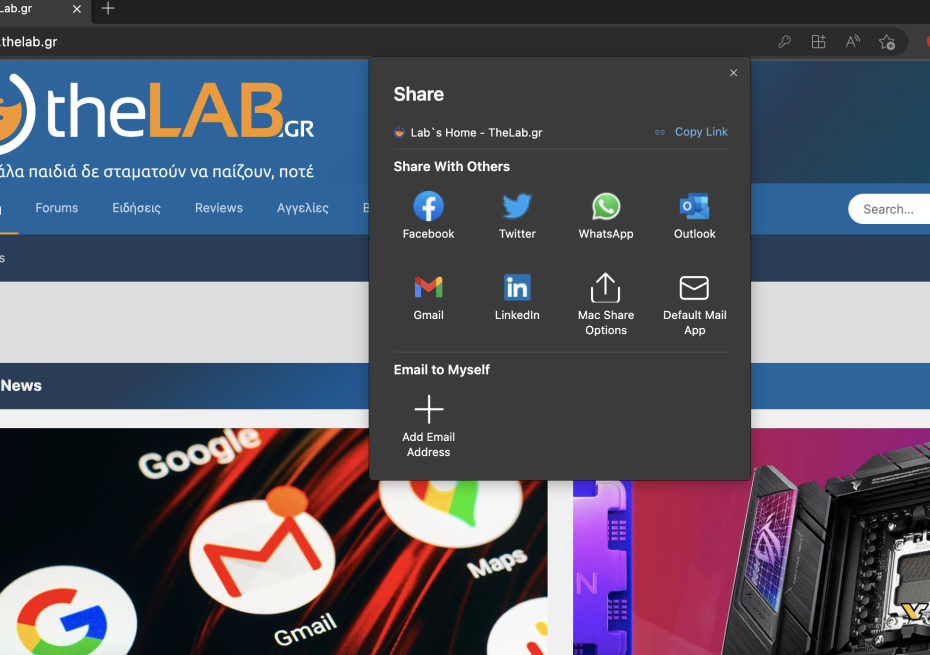Open a new browser tab
Screen dimensions: 930x655
click(x=108, y=8)
